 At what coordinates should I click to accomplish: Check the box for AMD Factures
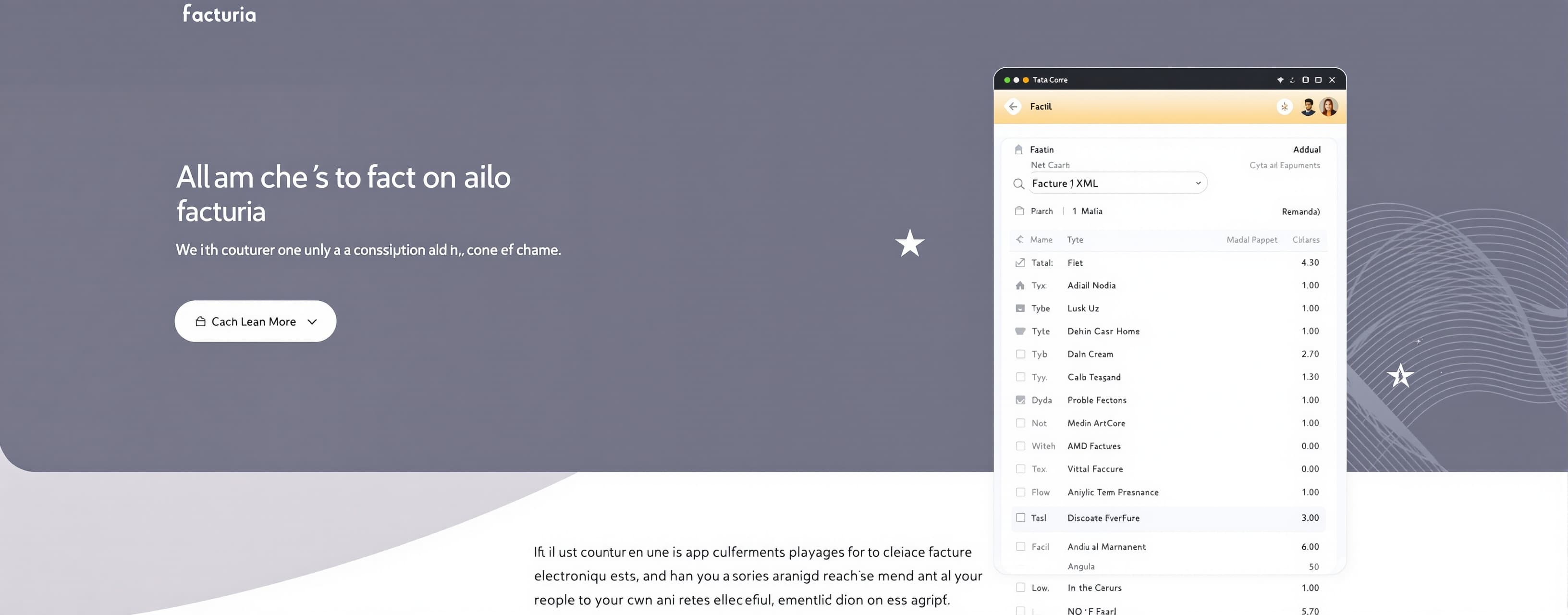pyautogui.click(x=1020, y=446)
